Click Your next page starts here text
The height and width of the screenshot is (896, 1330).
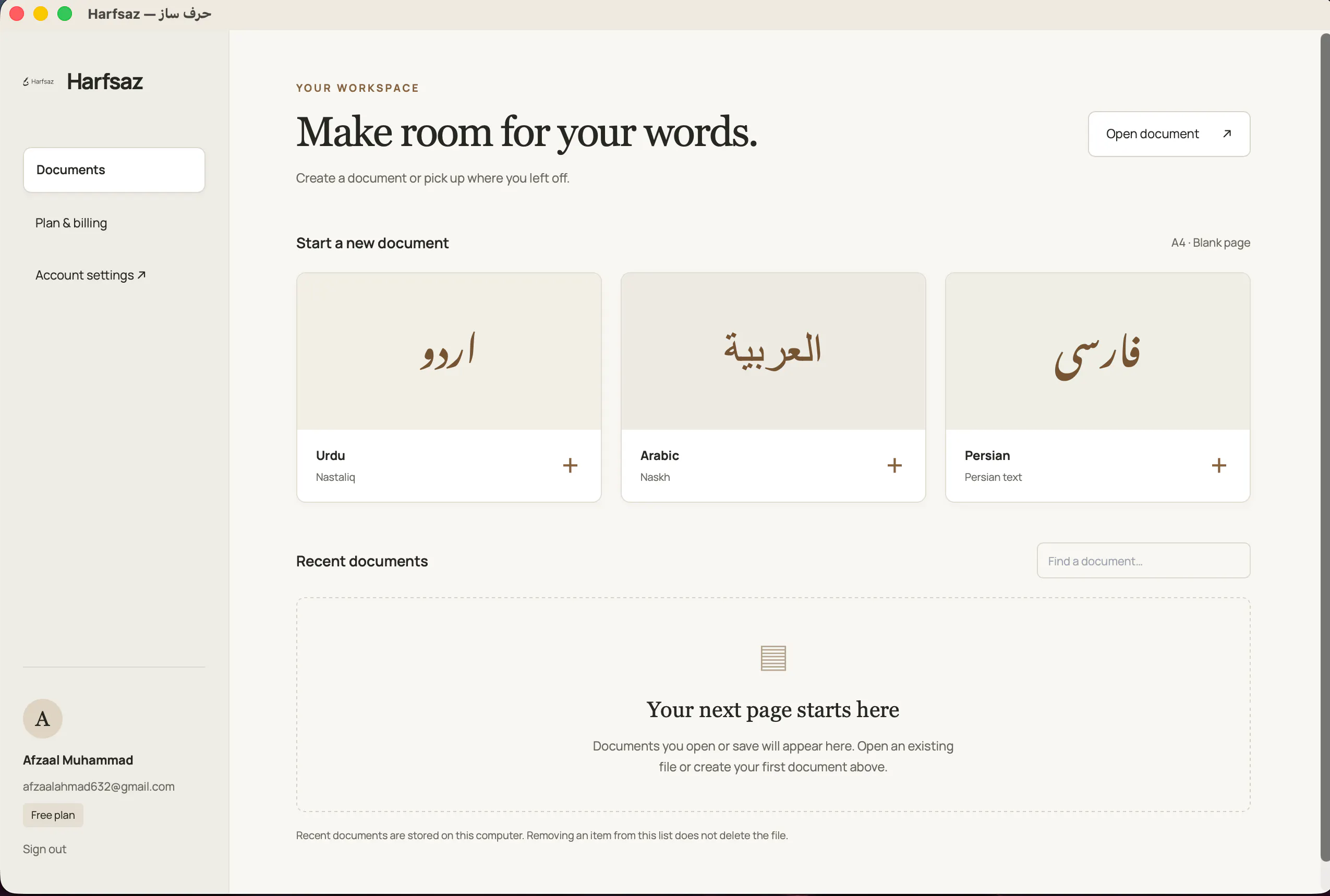click(x=773, y=710)
